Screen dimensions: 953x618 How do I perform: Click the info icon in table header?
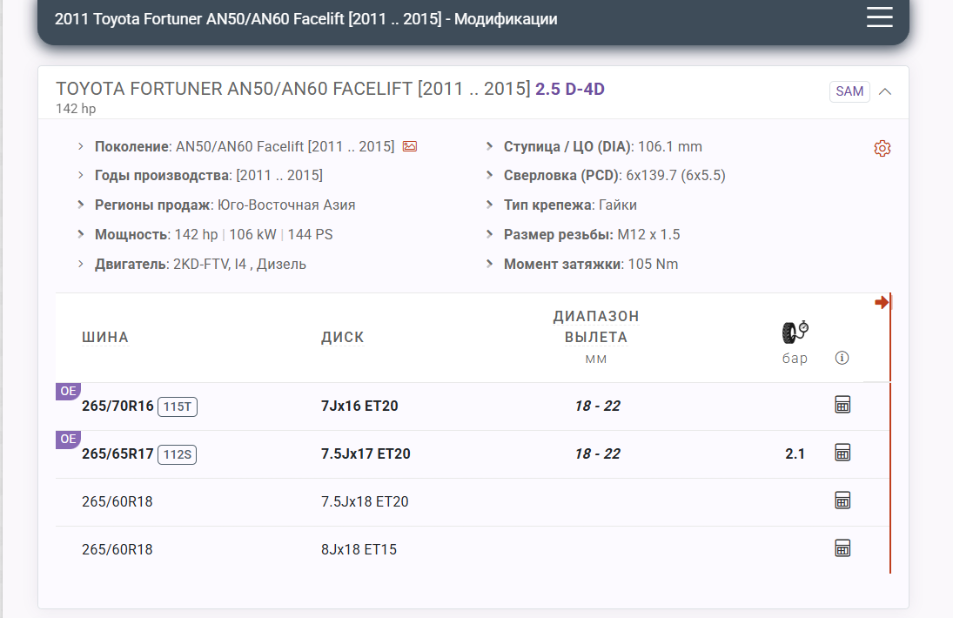(x=841, y=358)
